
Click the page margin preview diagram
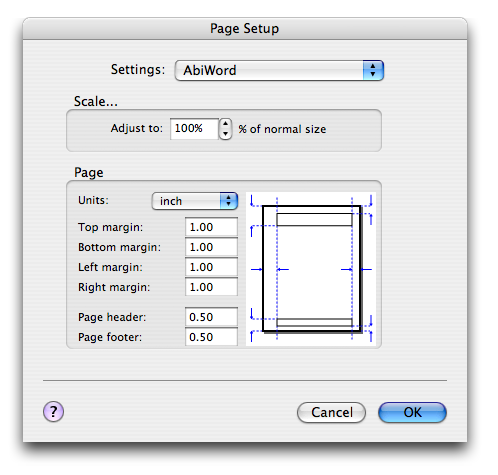click(x=311, y=269)
